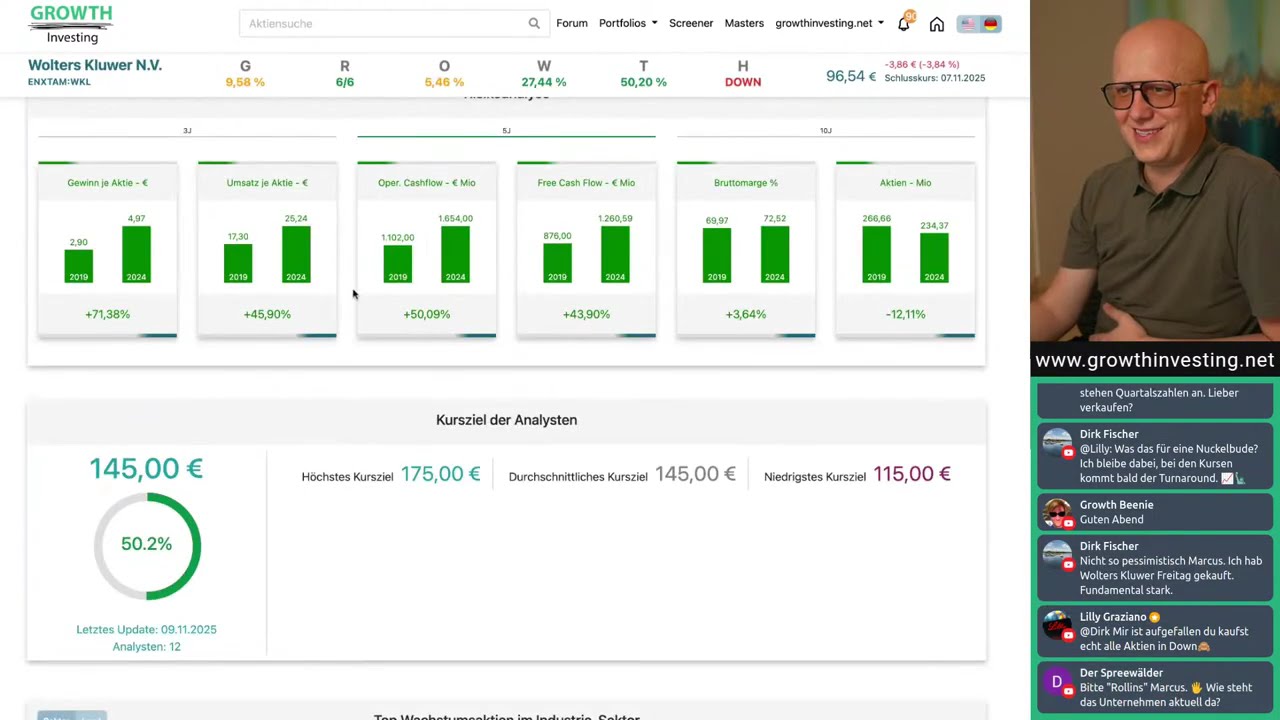
Task: Open Der Spreewälder's D avatar
Action: (1057, 682)
